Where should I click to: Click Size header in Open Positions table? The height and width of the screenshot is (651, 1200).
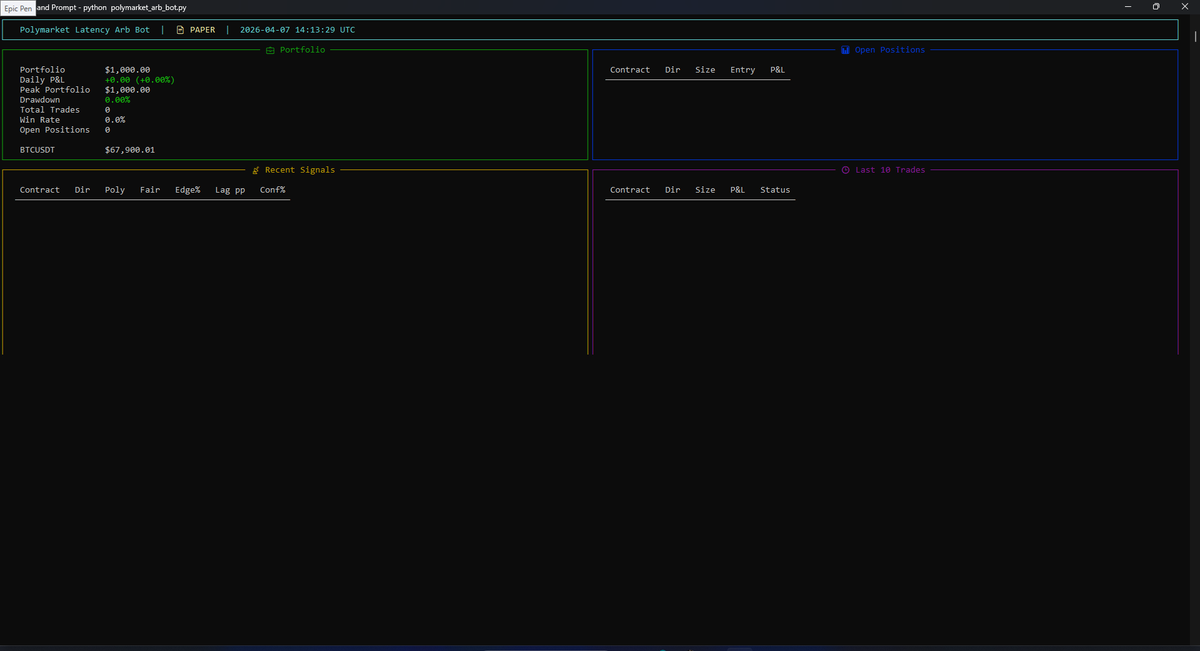(705, 70)
